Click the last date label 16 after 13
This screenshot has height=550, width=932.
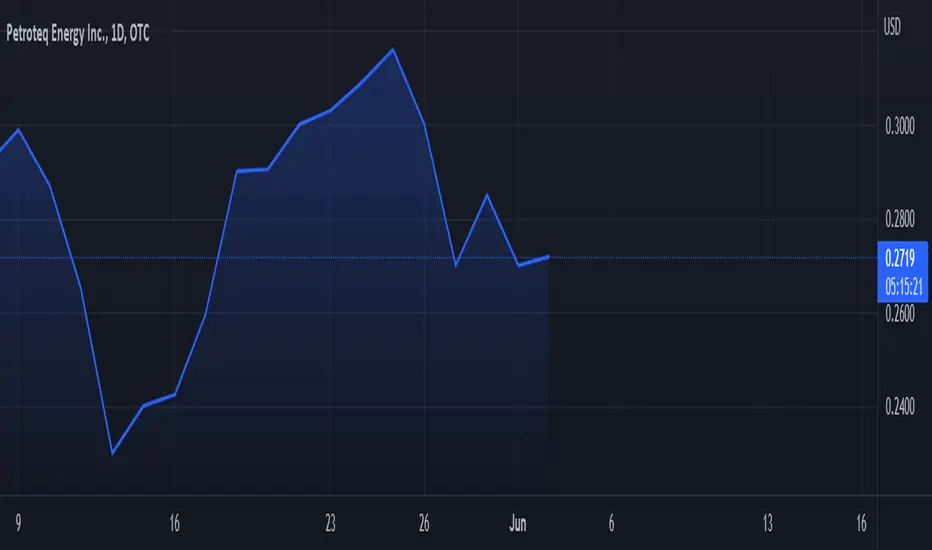click(861, 523)
